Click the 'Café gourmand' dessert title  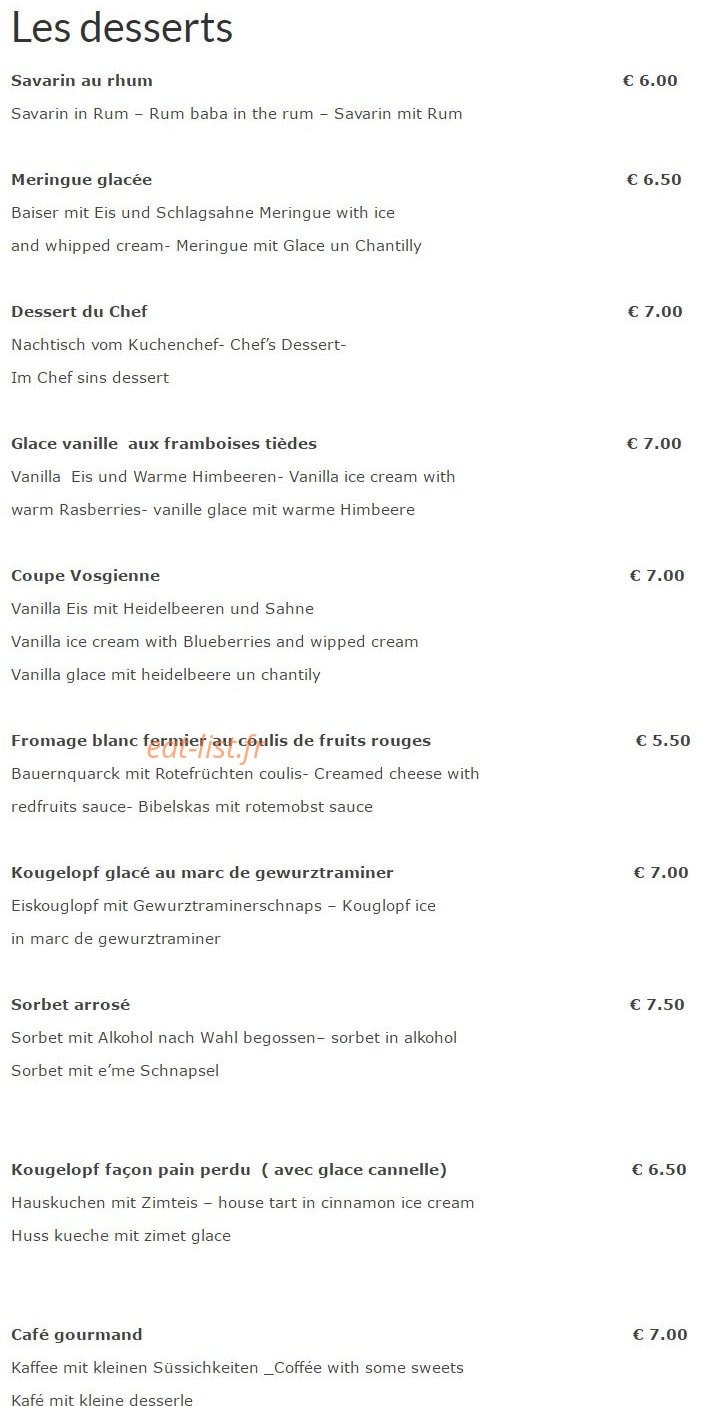pyautogui.click(x=77, y=1334)
